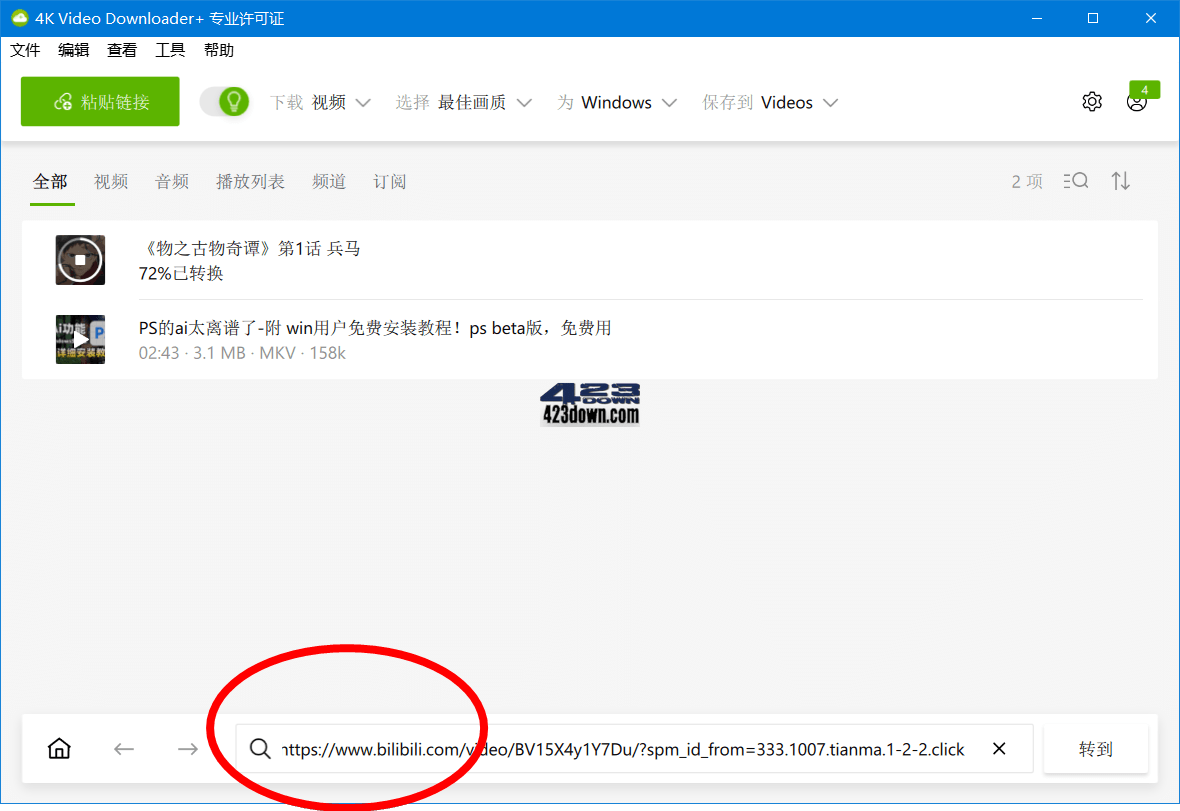Open the account profile with notification badge

pos(1136,101)
